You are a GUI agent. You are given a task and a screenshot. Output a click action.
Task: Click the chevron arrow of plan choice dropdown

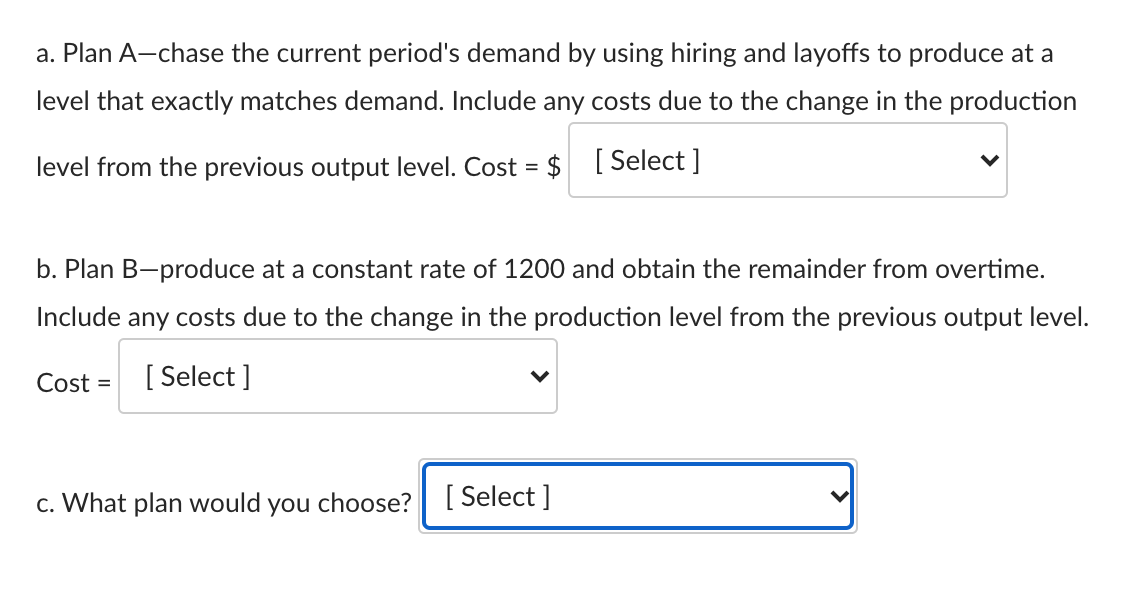pos(838,496)
